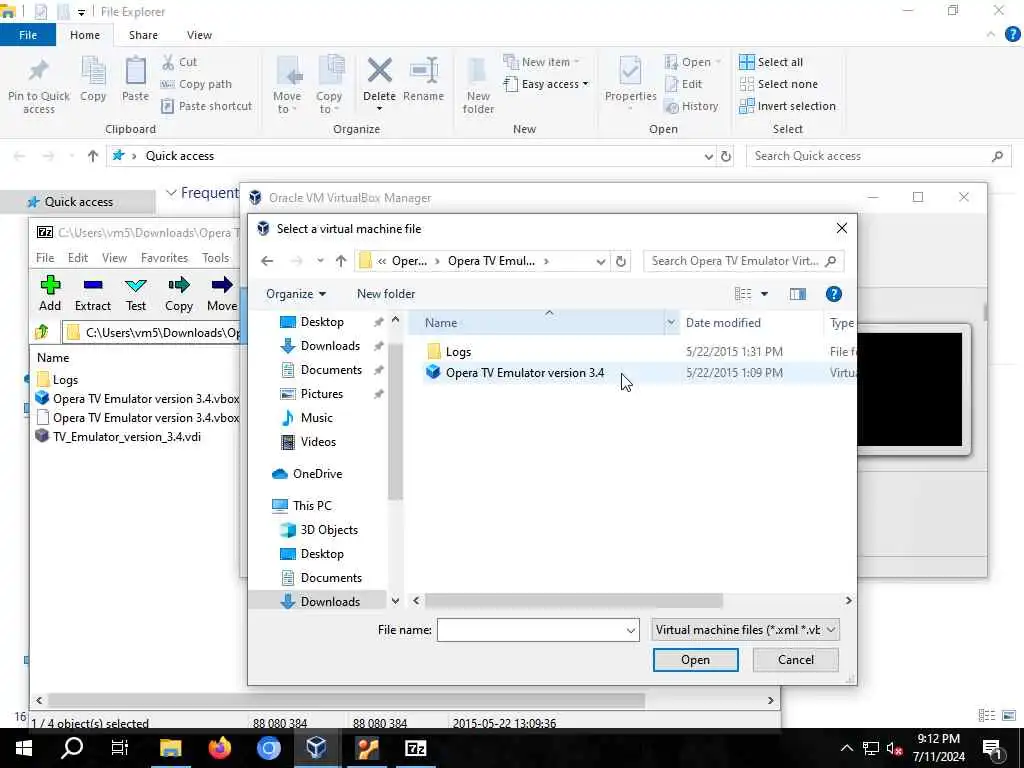The image size is (1024, 768).
Task: Click Paste in File Explorer ribbon
Action: pos(135,80)
